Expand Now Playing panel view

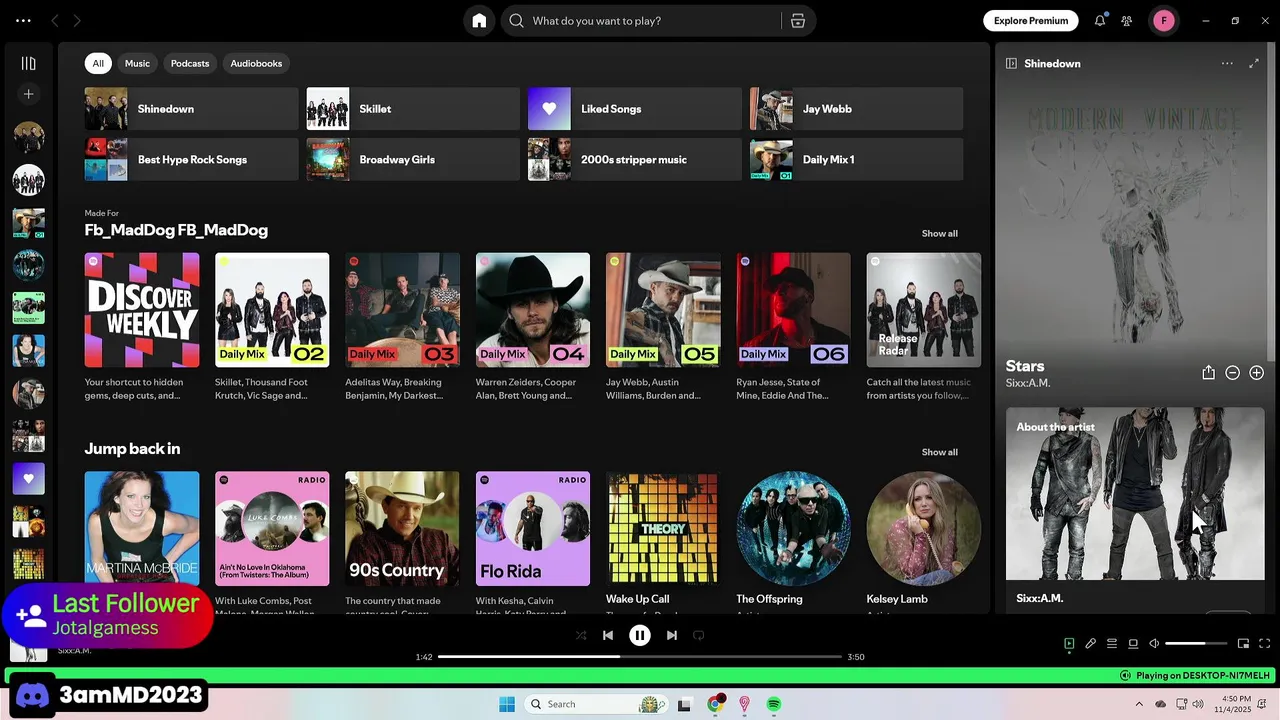(1254, 63)
